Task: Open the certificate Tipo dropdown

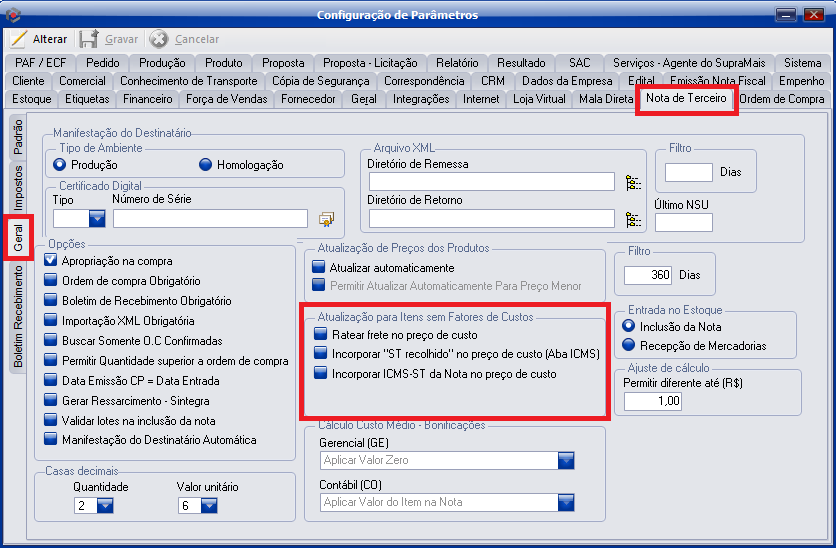Action: point(97,219)
